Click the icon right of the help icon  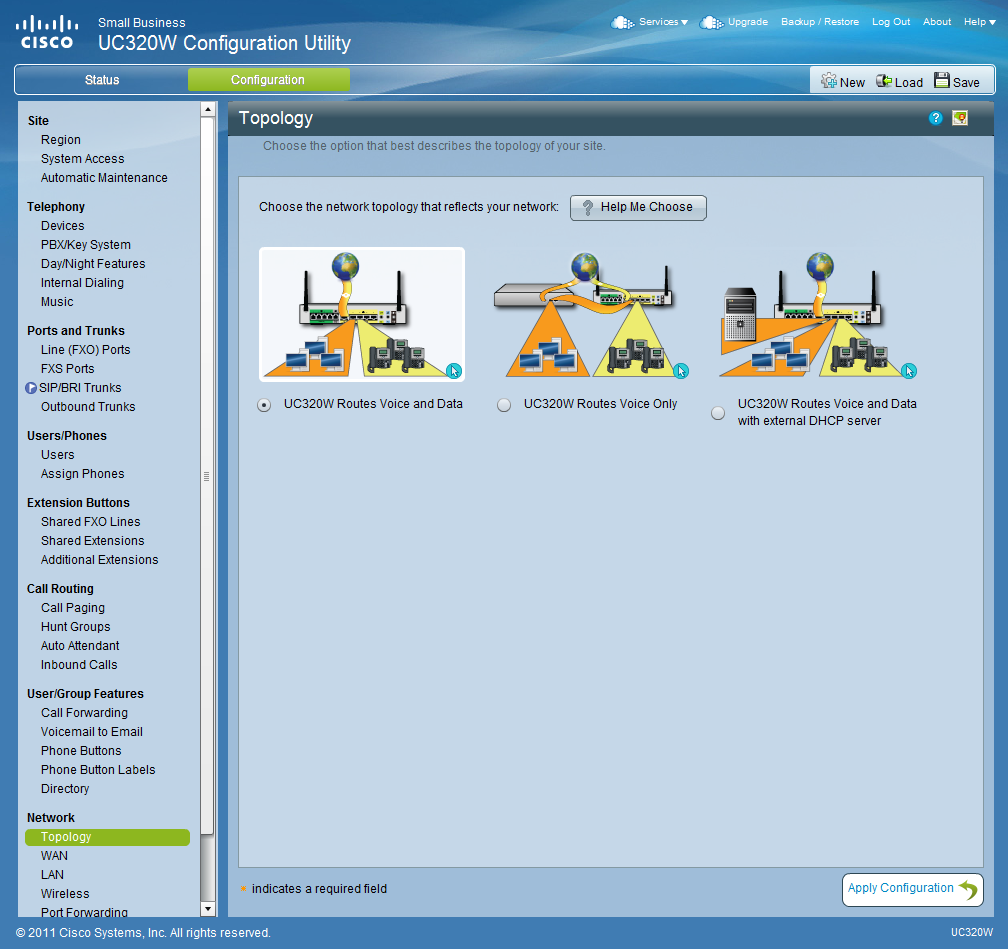point(960,118)
